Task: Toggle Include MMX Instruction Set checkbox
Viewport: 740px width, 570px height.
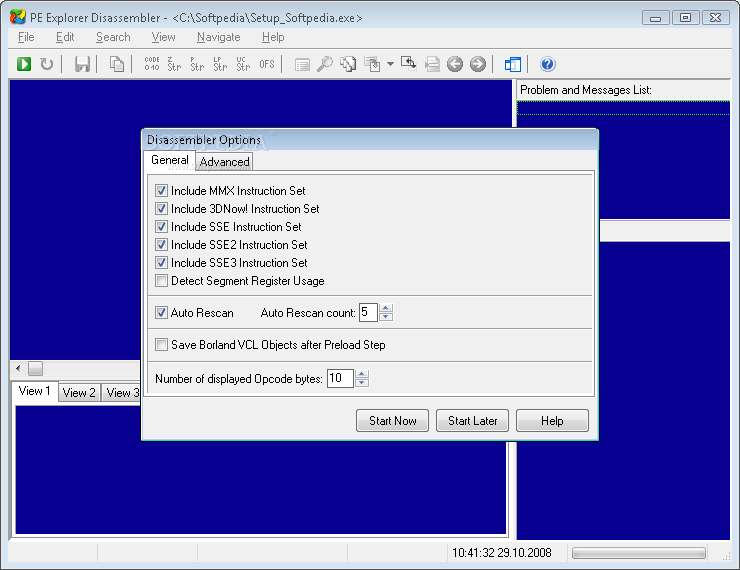Action: [x=161, y=191]
